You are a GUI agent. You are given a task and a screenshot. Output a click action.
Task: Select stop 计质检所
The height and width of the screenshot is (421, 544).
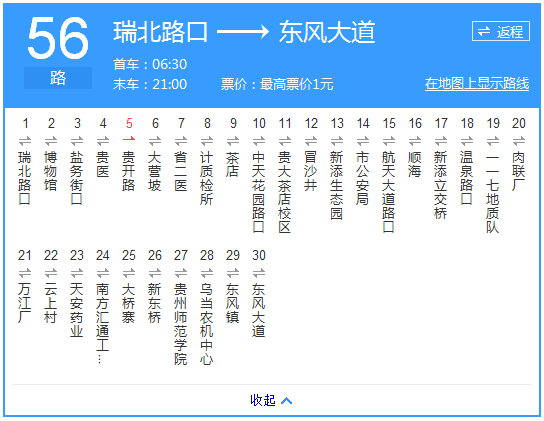point(207,178)
